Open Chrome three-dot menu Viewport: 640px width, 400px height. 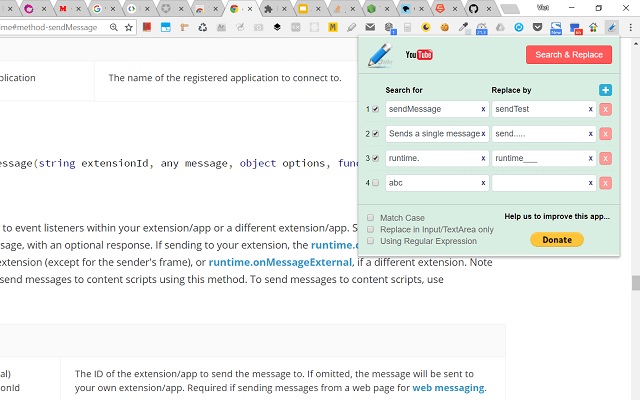click(x=631, y=27)
